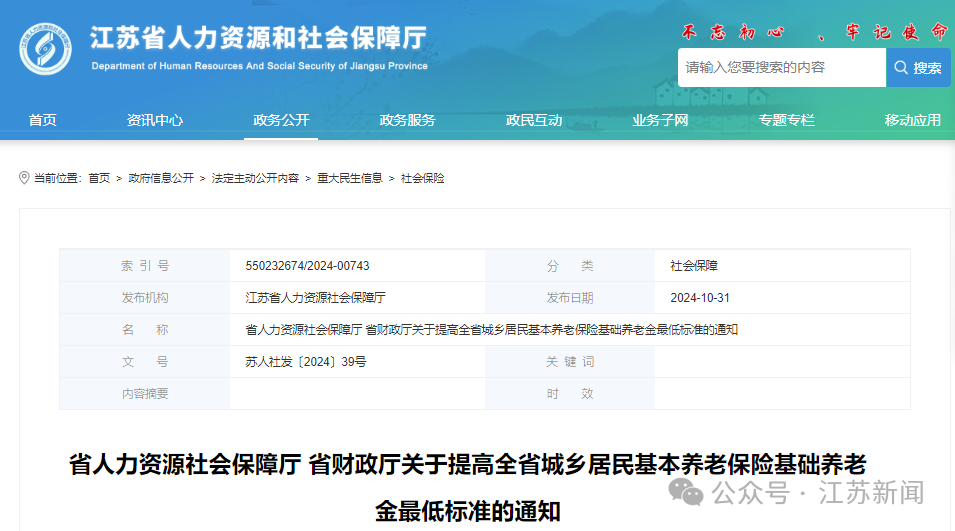Open the 移动应用 navigation item
Viewport: 955px width, 531px height.
click(912, 120)
